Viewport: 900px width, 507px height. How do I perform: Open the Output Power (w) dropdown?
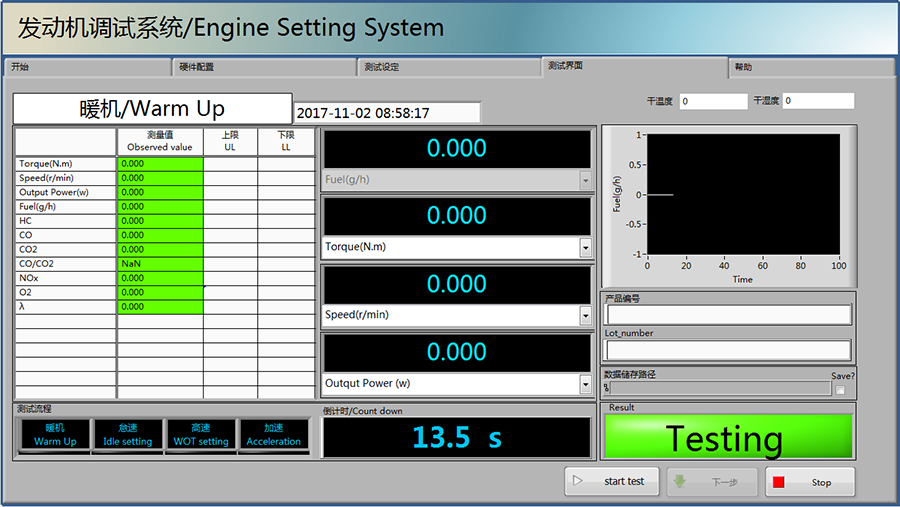click(x=585, y=384)
